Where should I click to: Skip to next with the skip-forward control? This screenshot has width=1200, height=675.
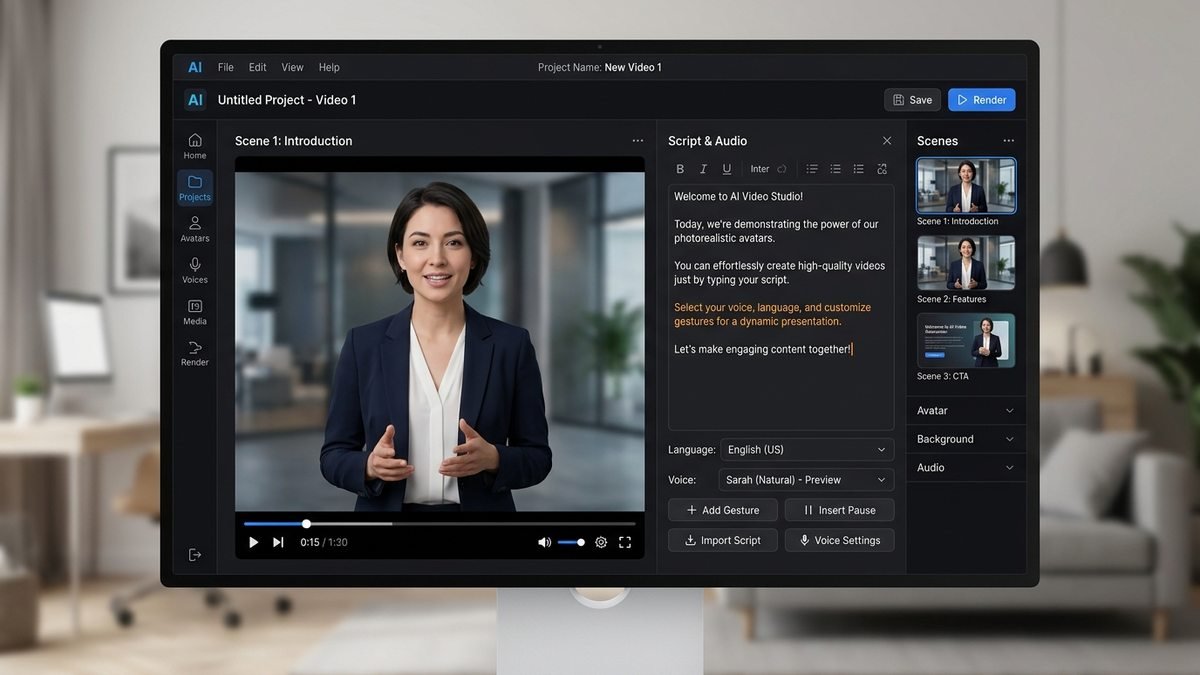278,542
